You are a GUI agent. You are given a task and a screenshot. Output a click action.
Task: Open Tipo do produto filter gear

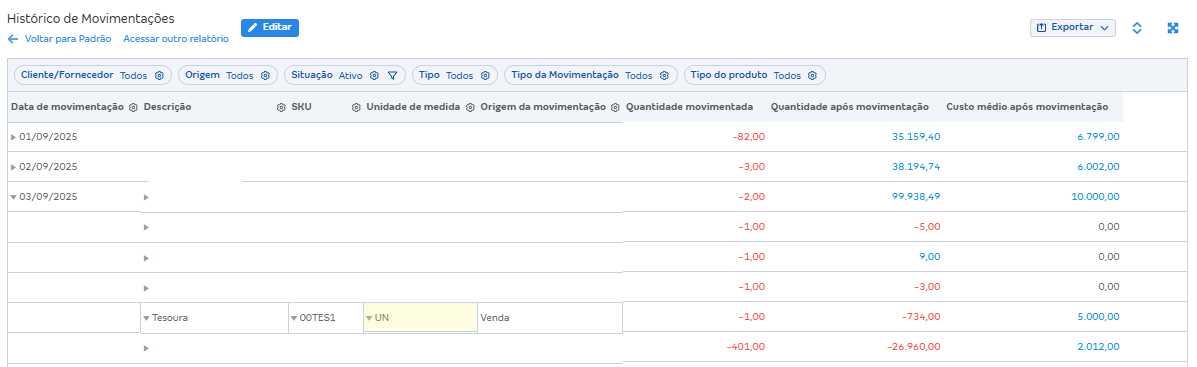(812, 76)
